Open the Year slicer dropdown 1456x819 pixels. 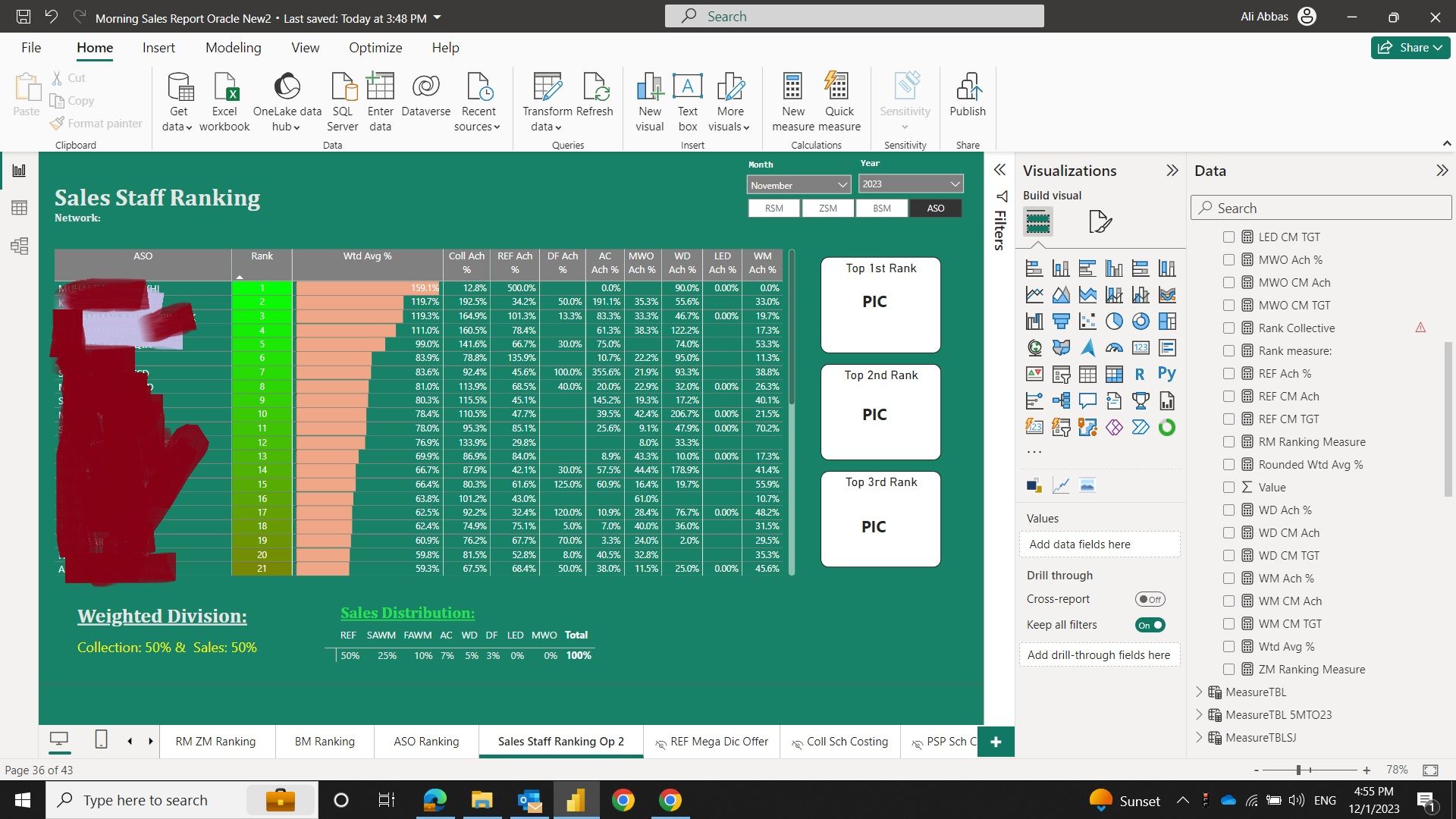coord(911,184)
